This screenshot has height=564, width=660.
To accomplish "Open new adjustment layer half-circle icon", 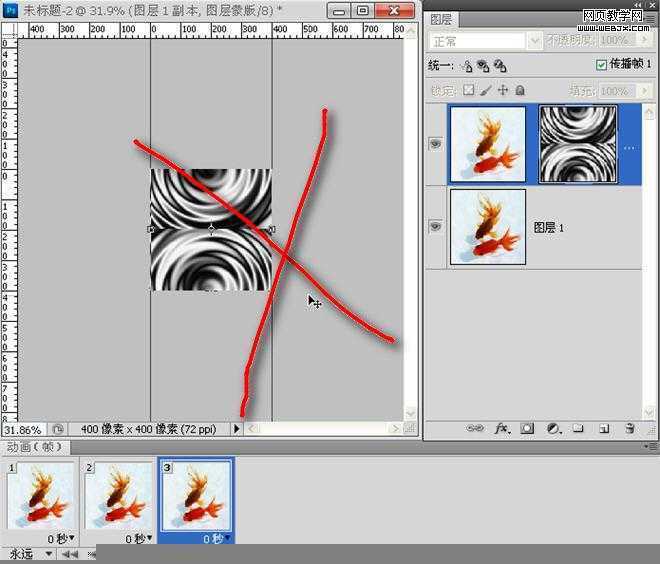I will pyautogui.click(x=553, y=428).
